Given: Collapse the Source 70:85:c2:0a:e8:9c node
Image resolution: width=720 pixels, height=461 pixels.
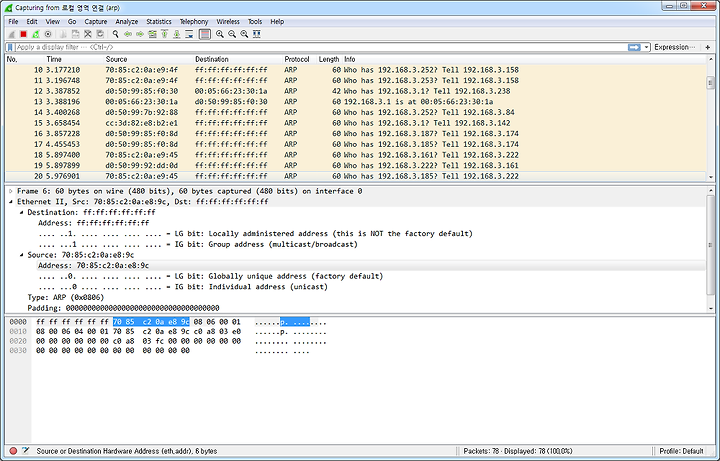Looking at the screenshot, I should (21, 255).
